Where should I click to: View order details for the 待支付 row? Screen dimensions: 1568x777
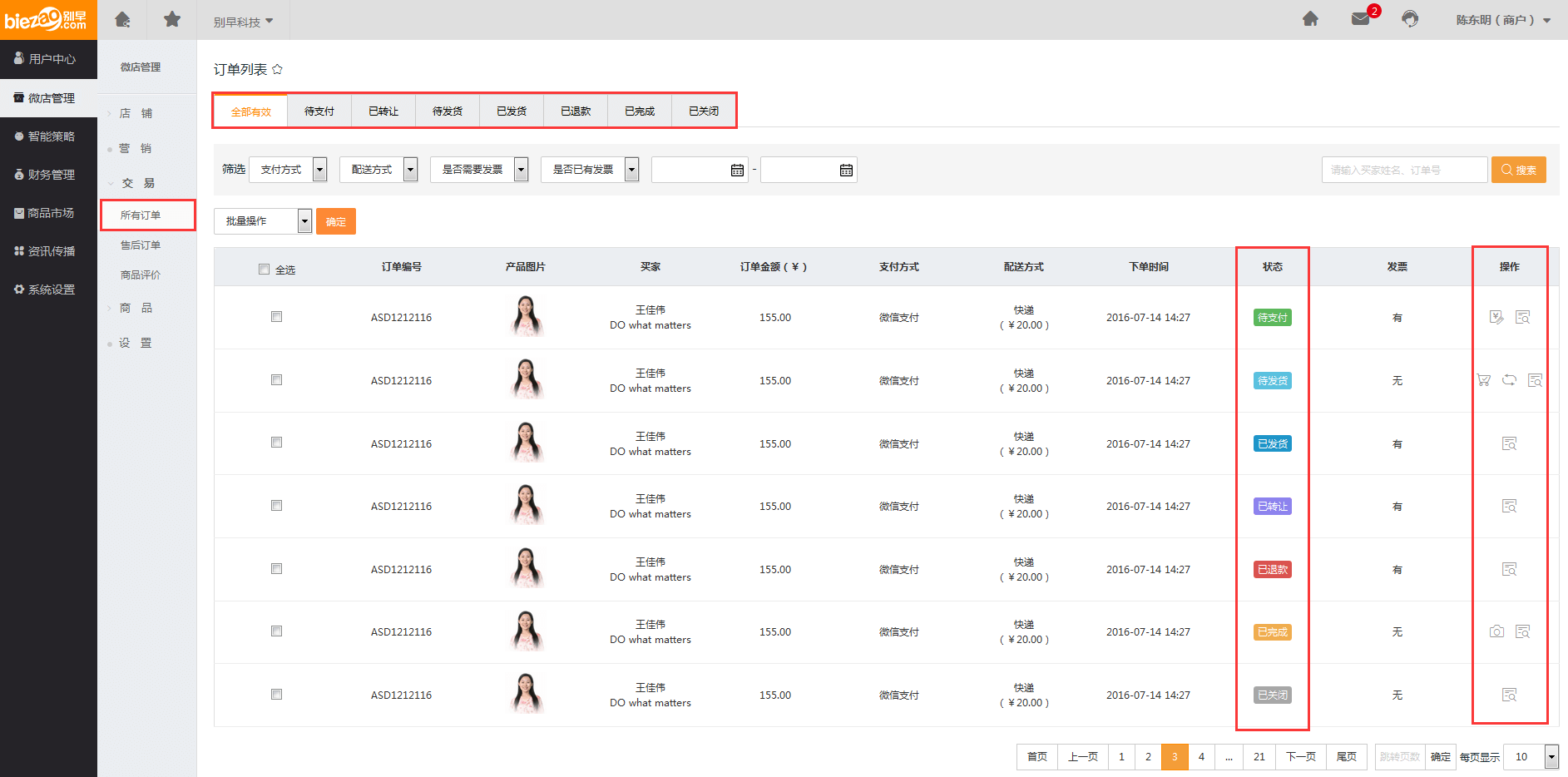[x=1522, y=317]
